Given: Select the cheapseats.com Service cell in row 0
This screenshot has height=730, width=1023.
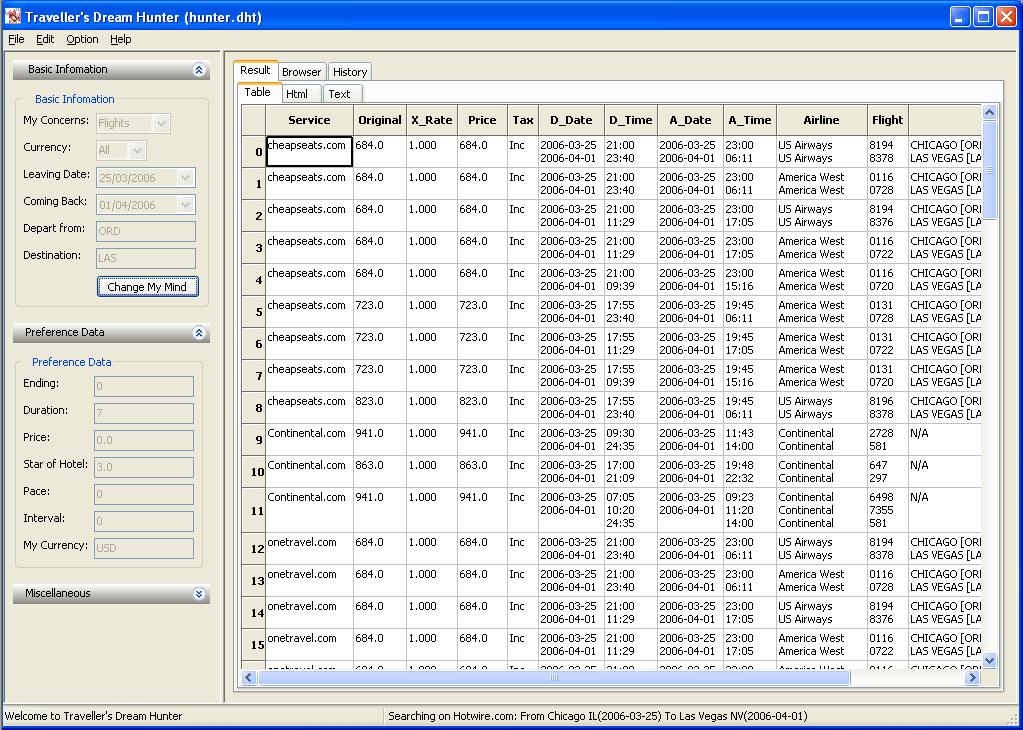Looking at the screenshot, I should (310, 151).
